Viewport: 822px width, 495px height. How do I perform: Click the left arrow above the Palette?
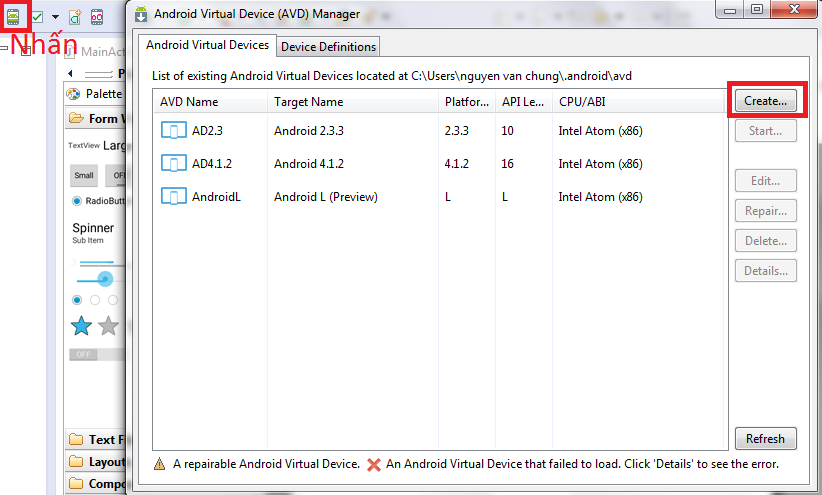click(x=70, y=73)
